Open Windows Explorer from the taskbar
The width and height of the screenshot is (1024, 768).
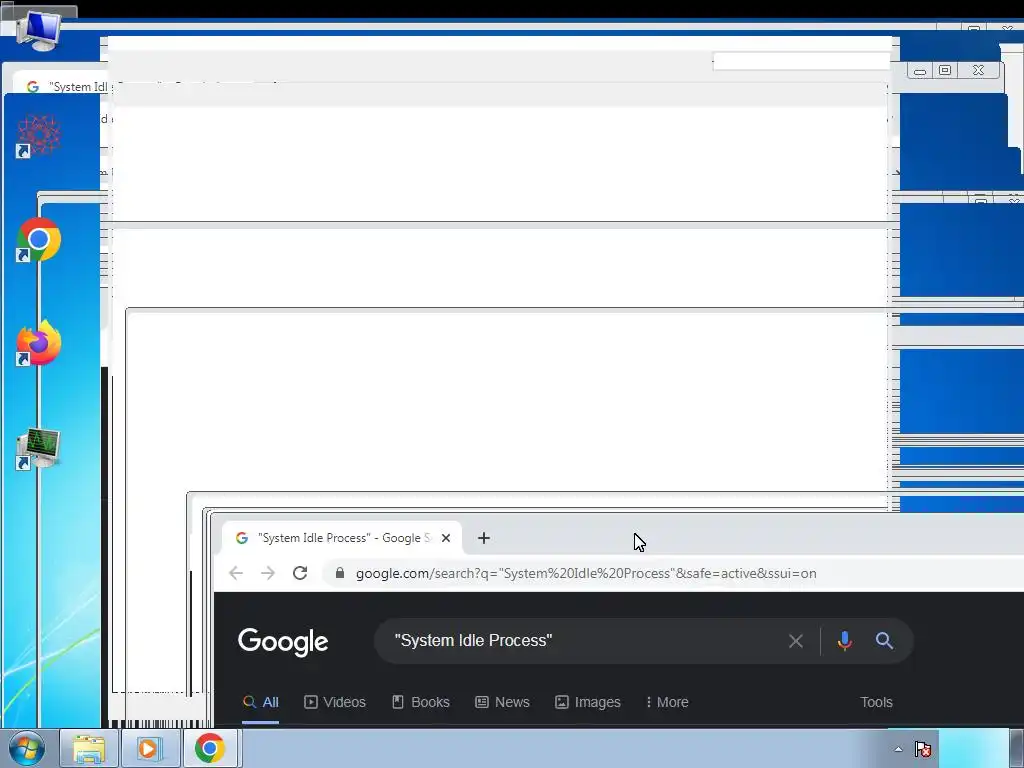point(89,748)
